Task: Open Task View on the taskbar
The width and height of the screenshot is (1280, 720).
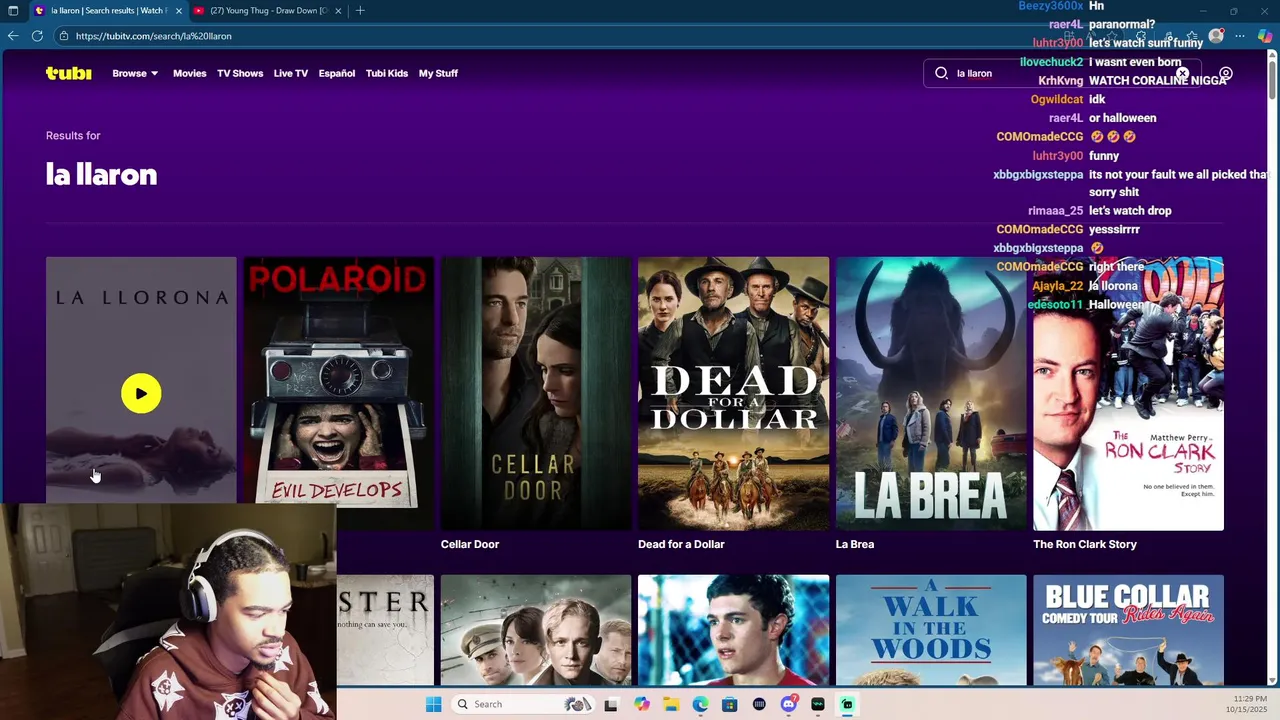Action: coord(611,704)
